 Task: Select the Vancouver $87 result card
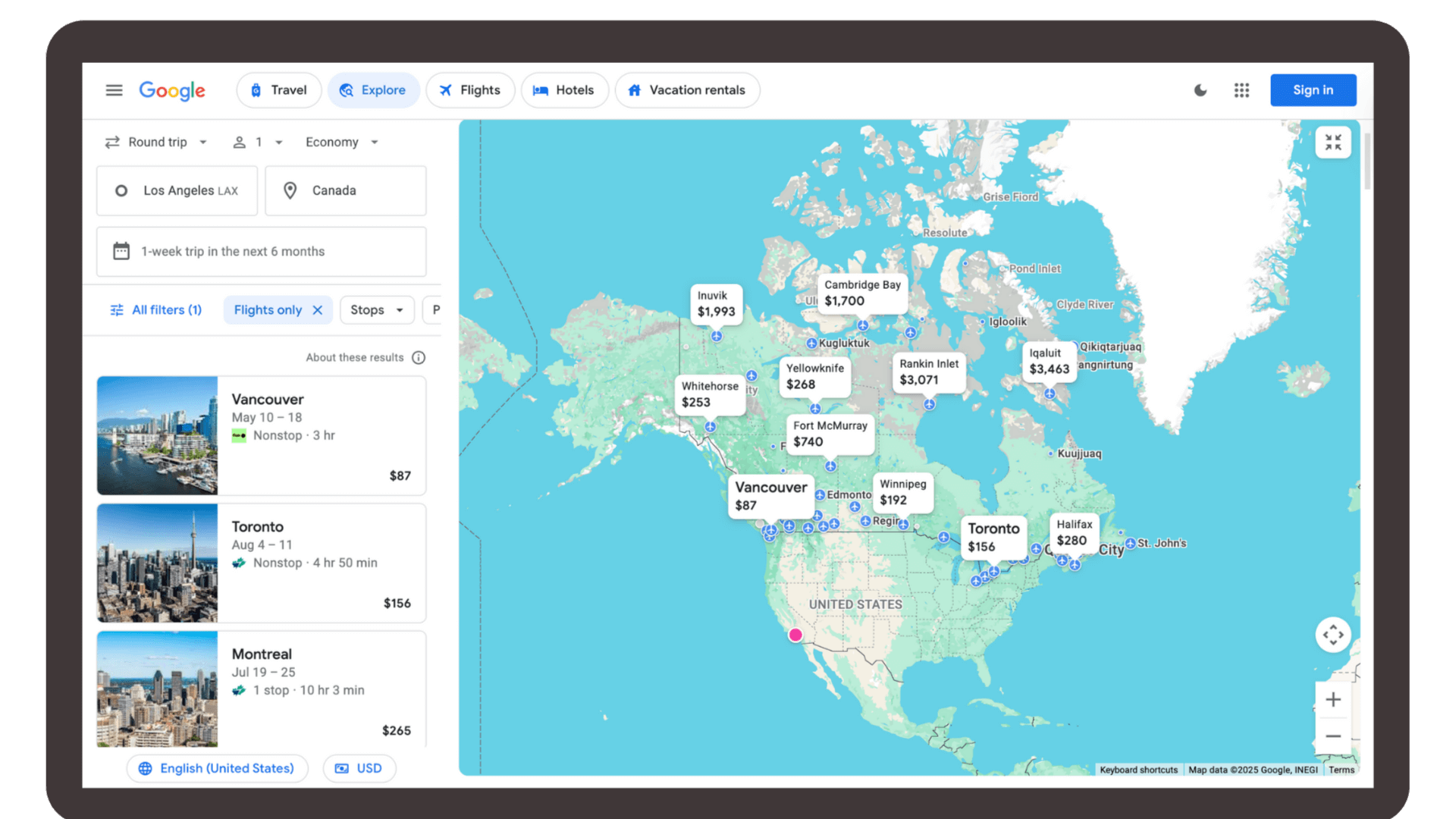click(x=261, y=435)
